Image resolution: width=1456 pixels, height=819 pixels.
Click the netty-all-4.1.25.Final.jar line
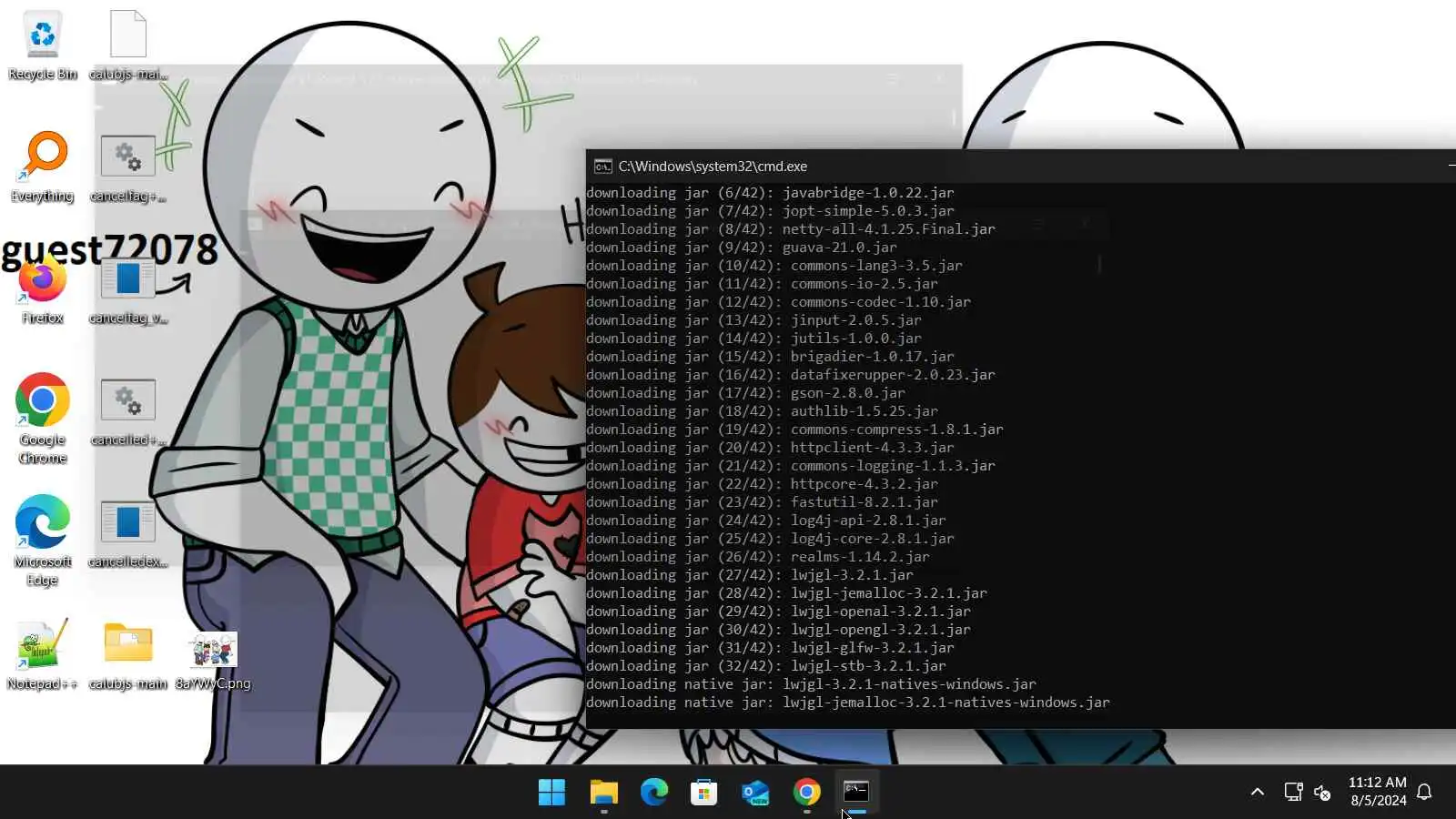pyautogui.click(x=791, y=229)
